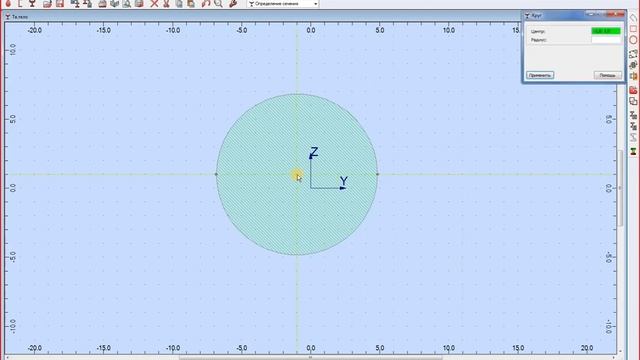640x360 pixels.
Task: Click the Help button in circle dialog
Action: tap(608, 75)
